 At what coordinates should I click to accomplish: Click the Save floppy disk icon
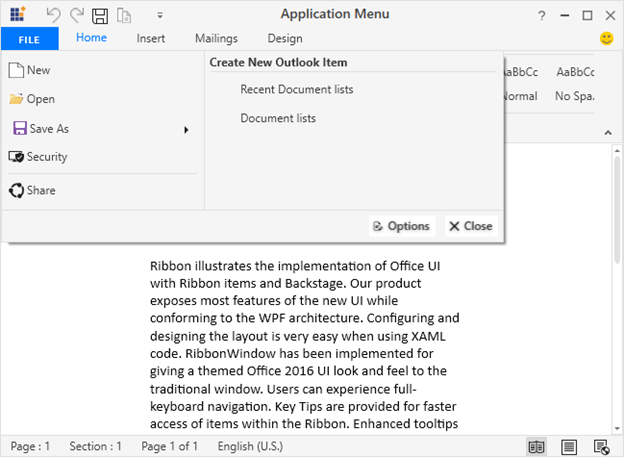[100, 15]
